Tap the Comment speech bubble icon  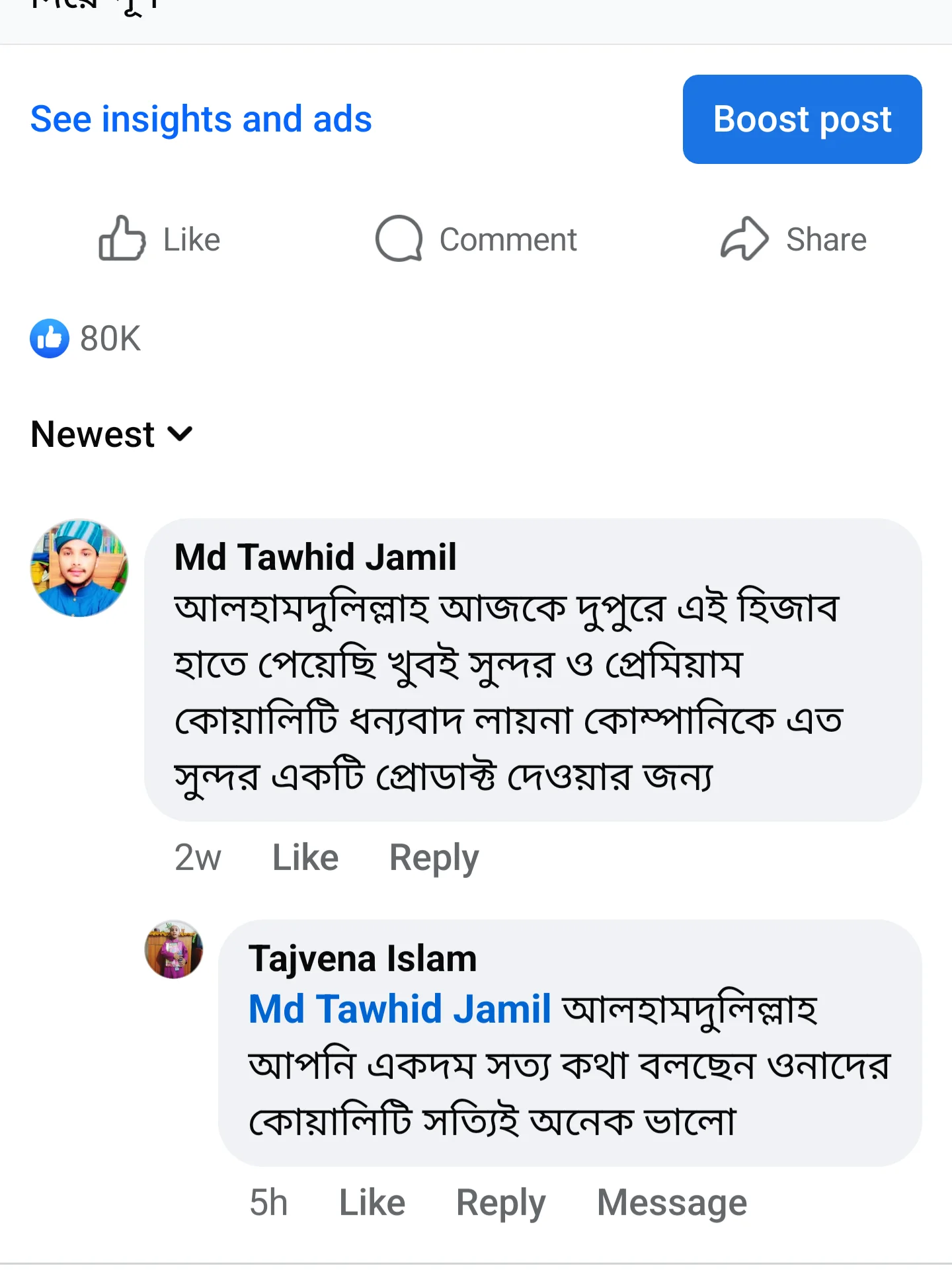point(399,239)
